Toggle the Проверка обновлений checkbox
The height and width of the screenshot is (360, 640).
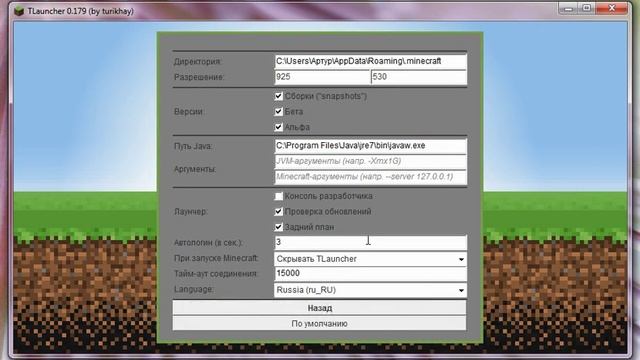tap(278, 211)
